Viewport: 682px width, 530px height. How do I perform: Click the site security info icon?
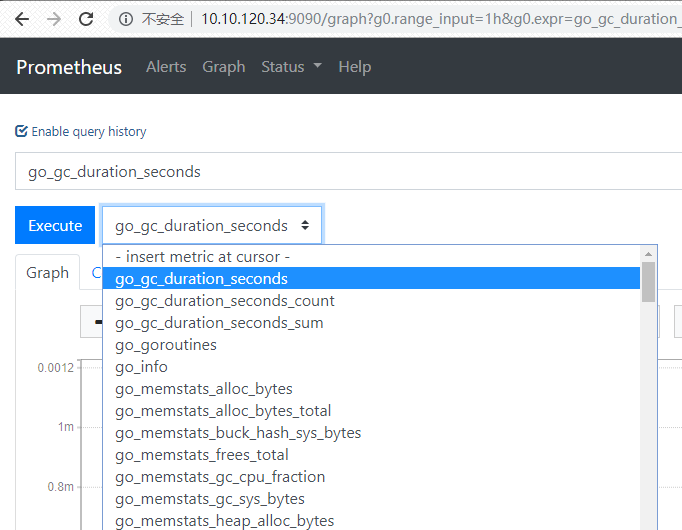pyautogui.click(x=126, y=19)
